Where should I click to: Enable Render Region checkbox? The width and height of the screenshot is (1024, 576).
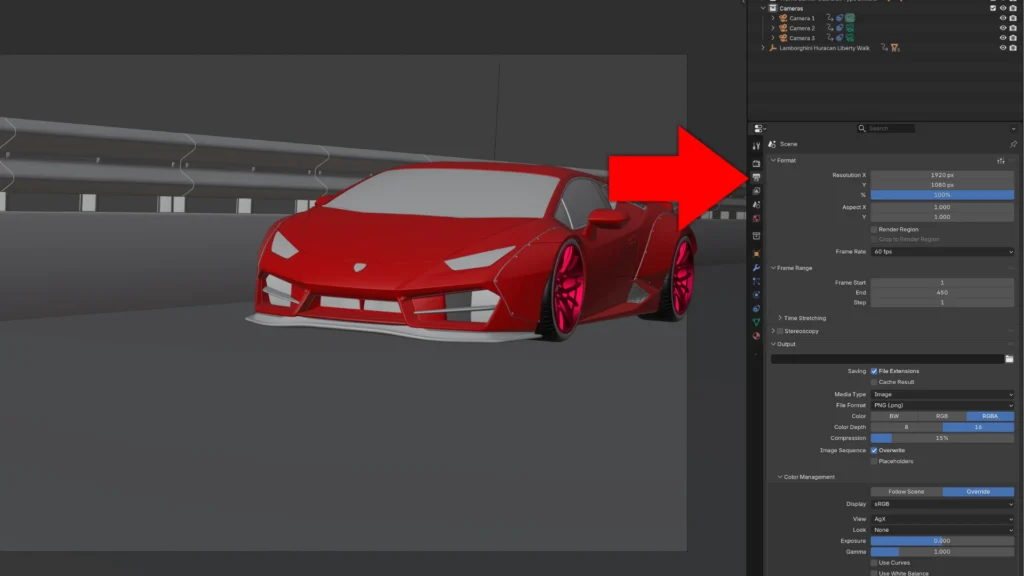pos(874,230)
